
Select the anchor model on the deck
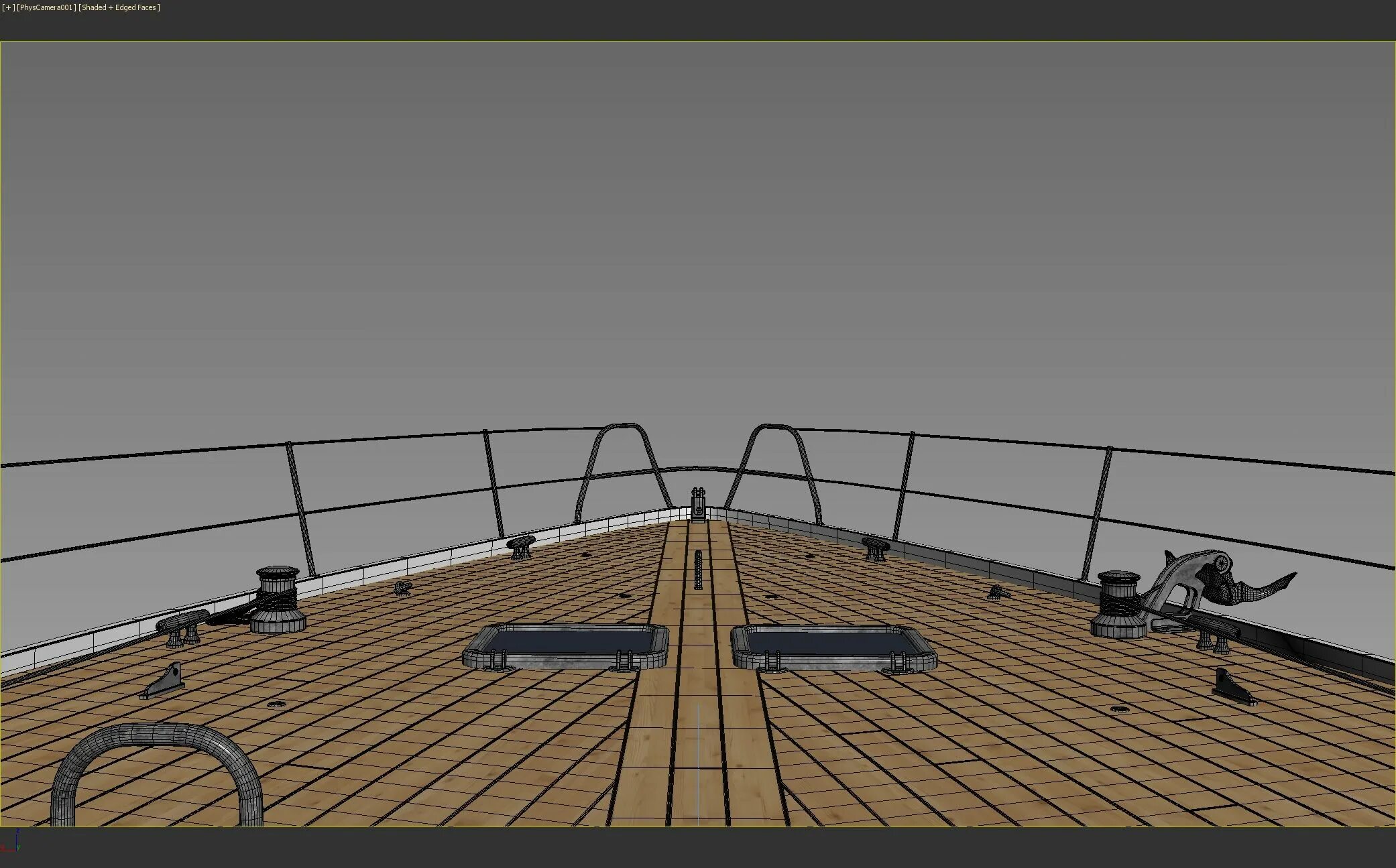tap(1214, 580)
